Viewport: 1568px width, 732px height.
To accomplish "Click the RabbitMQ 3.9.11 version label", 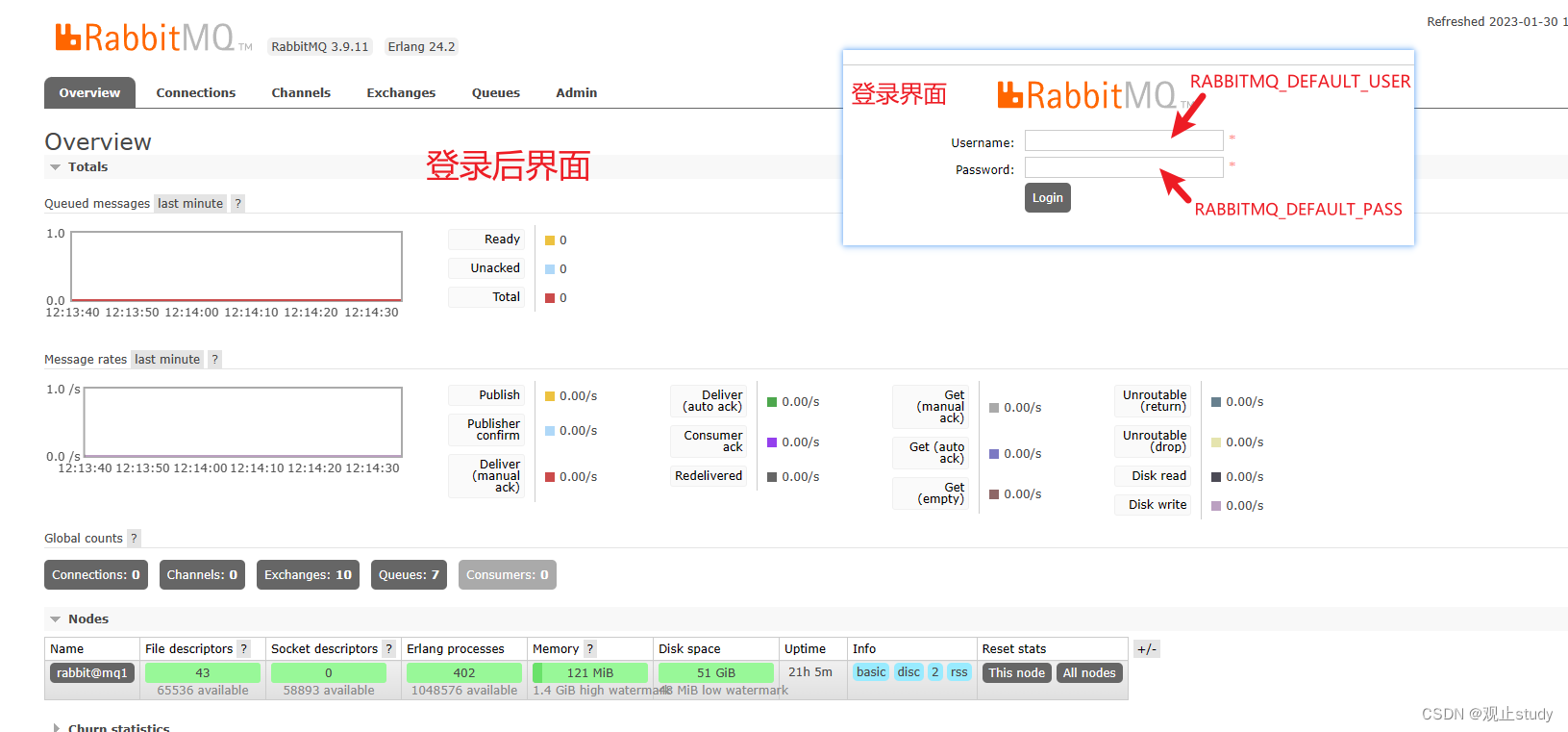I will pos(320,46).
